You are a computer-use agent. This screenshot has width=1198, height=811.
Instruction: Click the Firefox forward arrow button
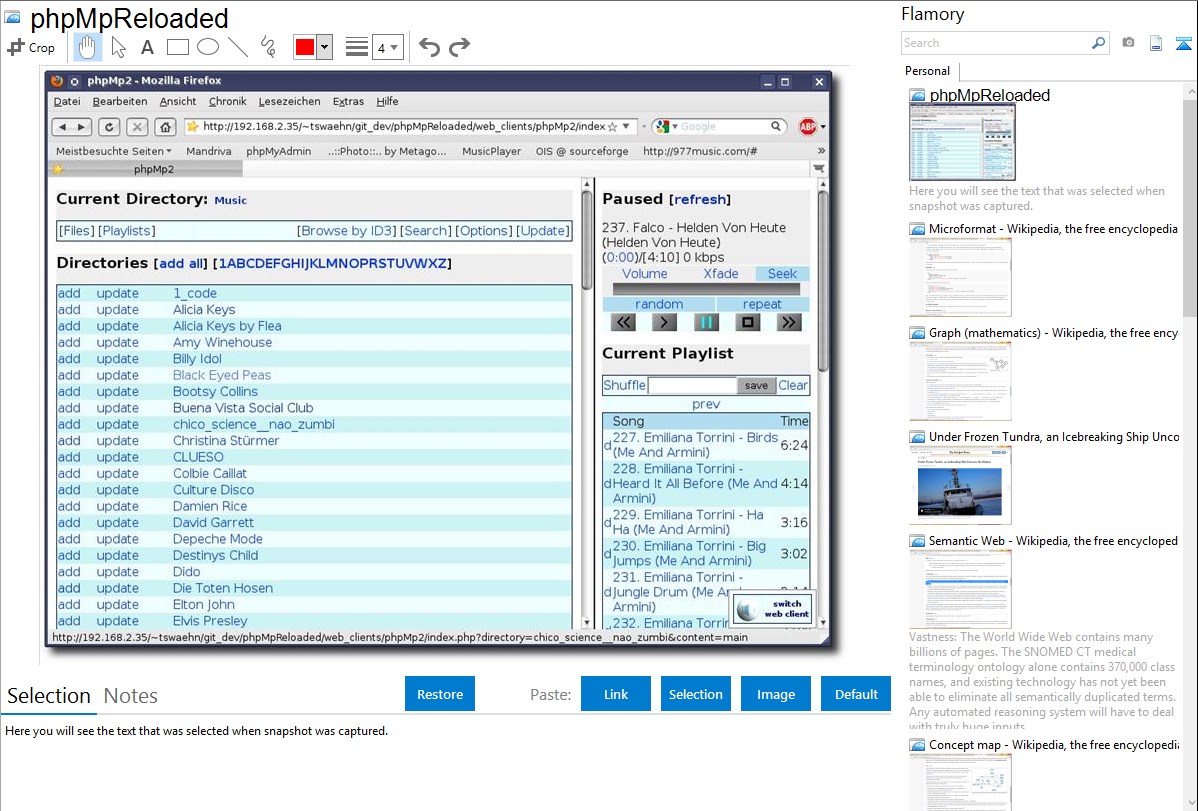pyautogui.click(x=81, y=127)
